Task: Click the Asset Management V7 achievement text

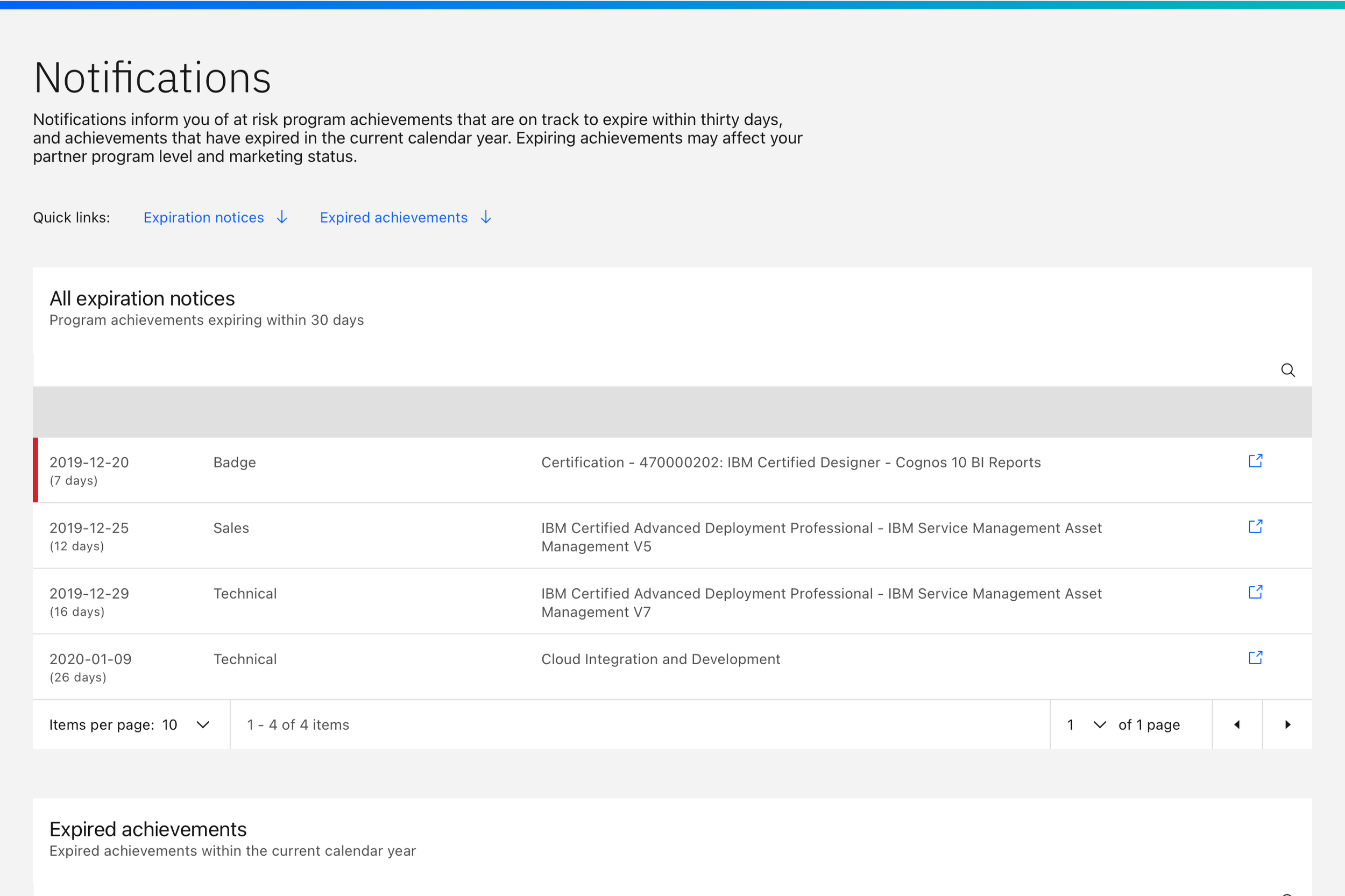Action: pos(822,603)
